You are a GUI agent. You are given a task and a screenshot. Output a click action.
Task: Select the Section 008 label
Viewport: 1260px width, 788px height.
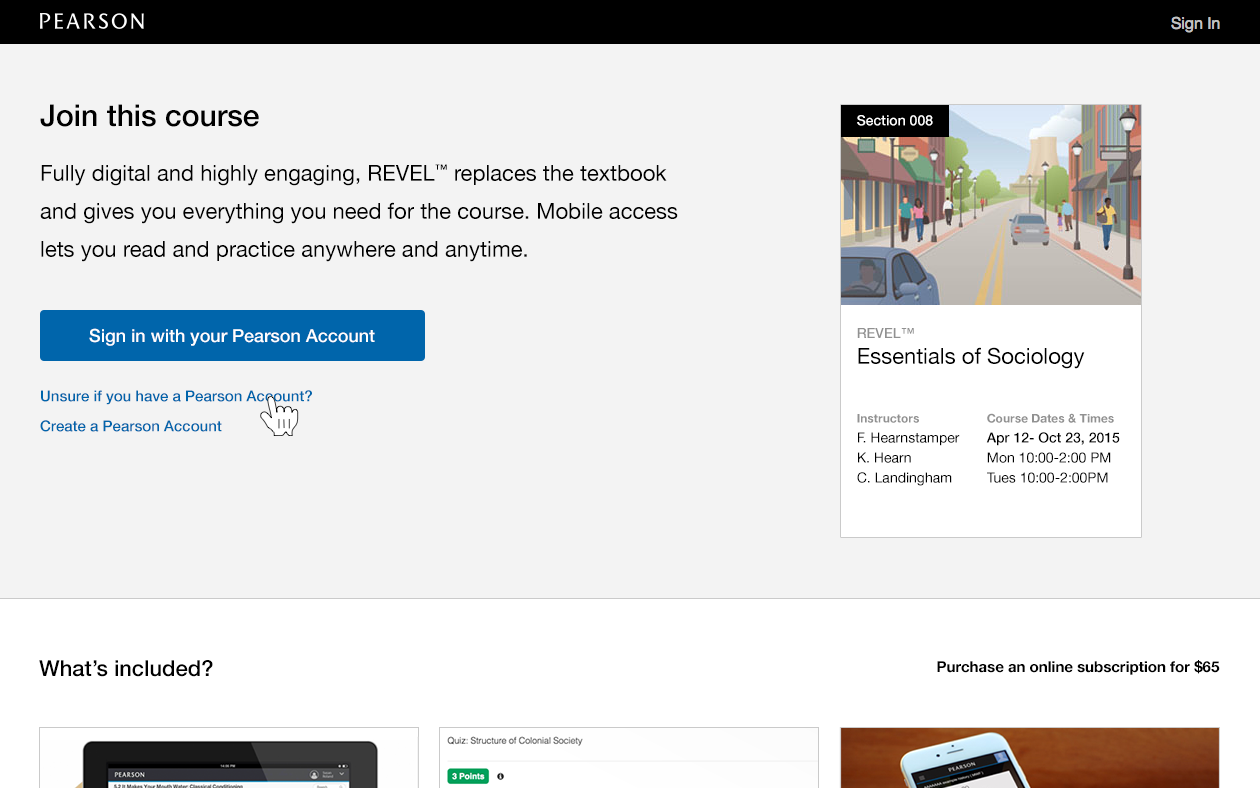click(x=895, y=121)
